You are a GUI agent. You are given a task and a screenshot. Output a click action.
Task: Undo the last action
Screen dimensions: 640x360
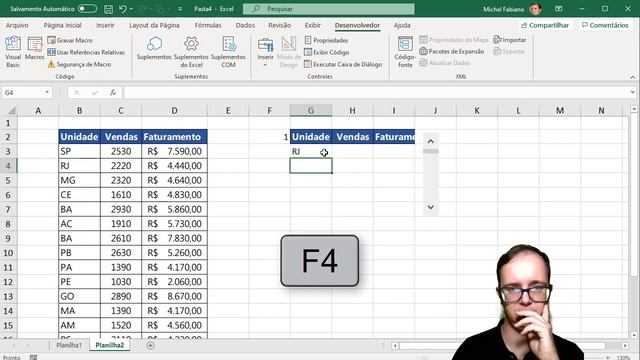(122, 9)
